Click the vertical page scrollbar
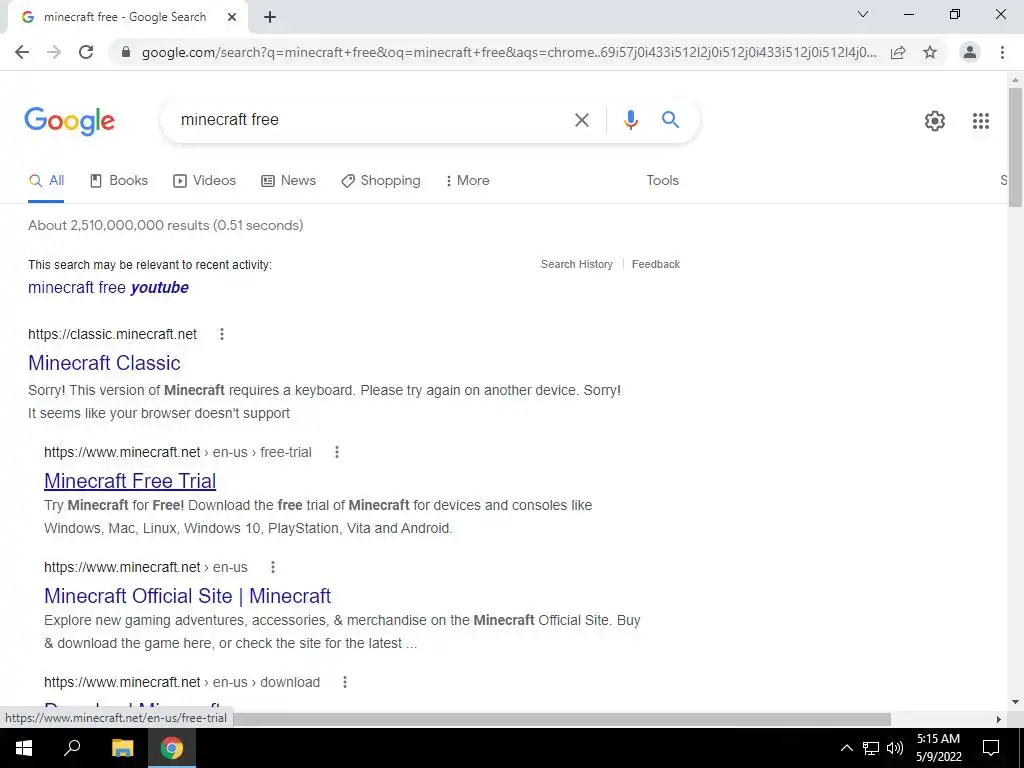Viewport: 1024px width, 768px height. (x=1015, y=148)
